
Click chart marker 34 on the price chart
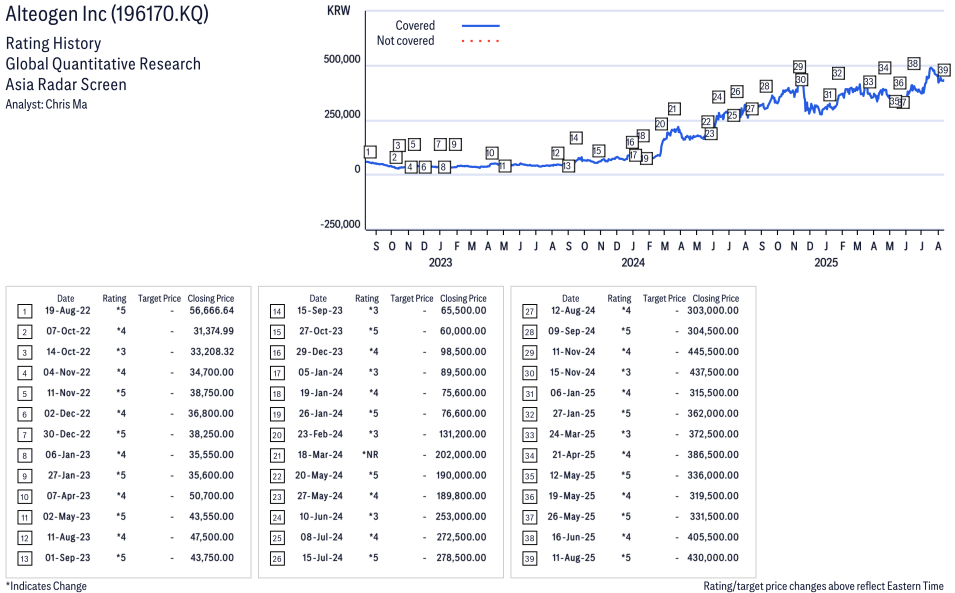click(x=884, y=68)
